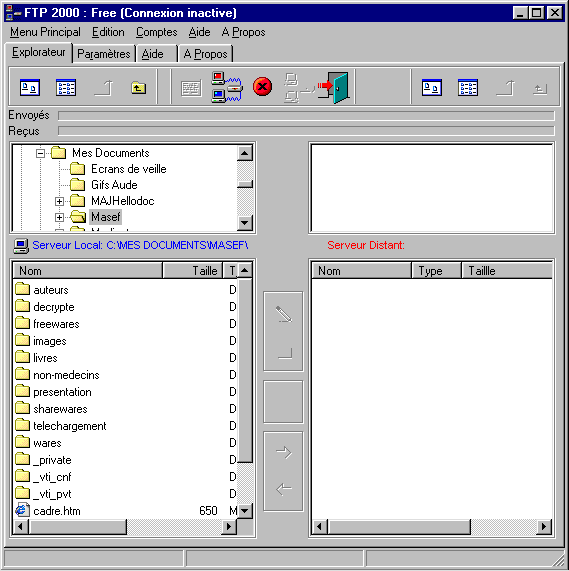Click folder tree scroll down arrow

coord(245,223)
